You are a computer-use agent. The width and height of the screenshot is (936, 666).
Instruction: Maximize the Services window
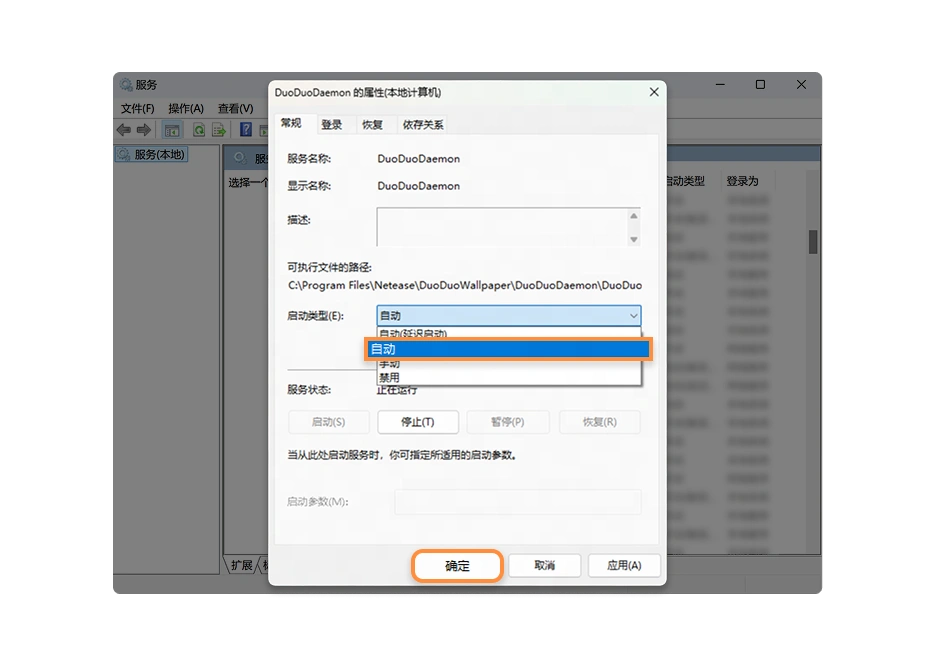coord(760,85)
